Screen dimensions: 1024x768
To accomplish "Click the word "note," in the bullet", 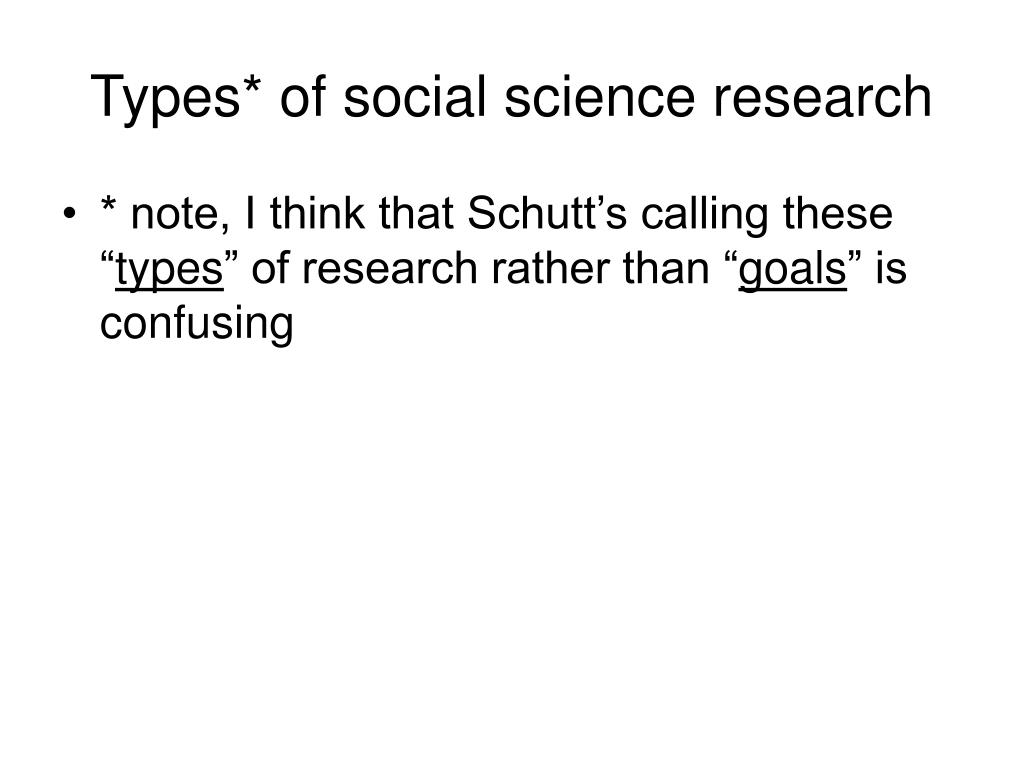I will (x=180, y=214).
